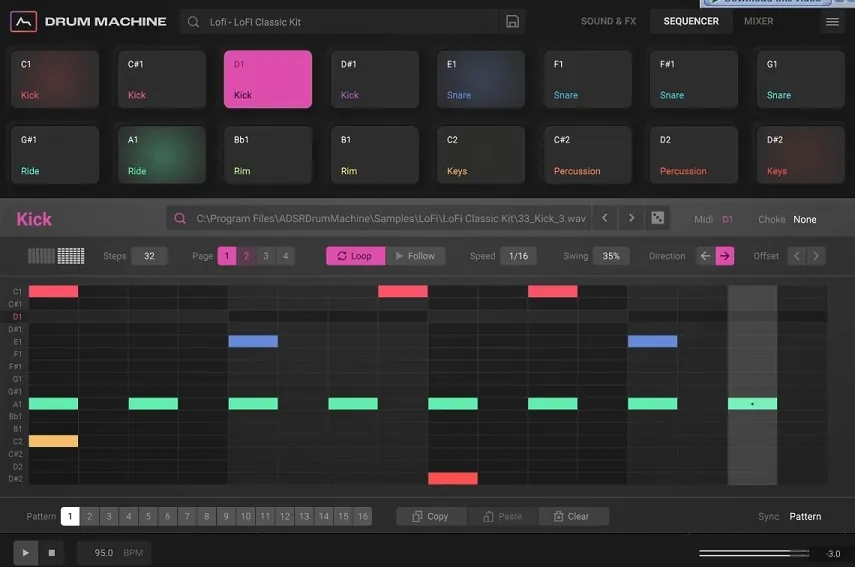Save the kit with the disk icon
The image size is (855, 567).
point(512,22)
